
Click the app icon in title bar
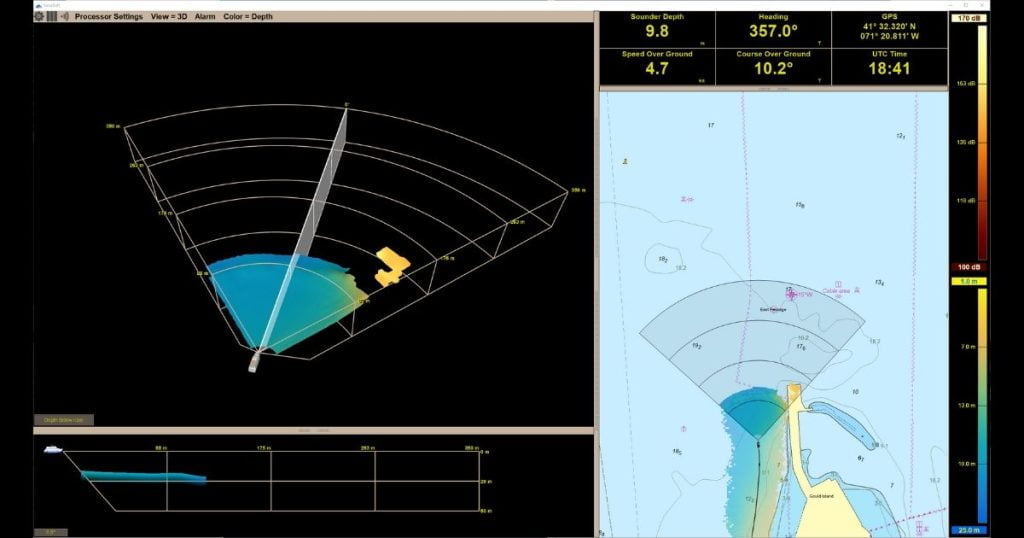tap(38, 5)
